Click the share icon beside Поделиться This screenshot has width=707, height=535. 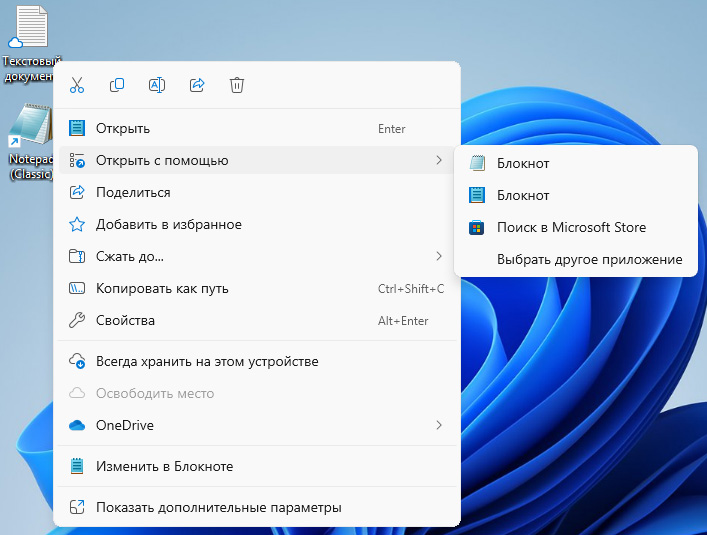click(x=77, y=192)
